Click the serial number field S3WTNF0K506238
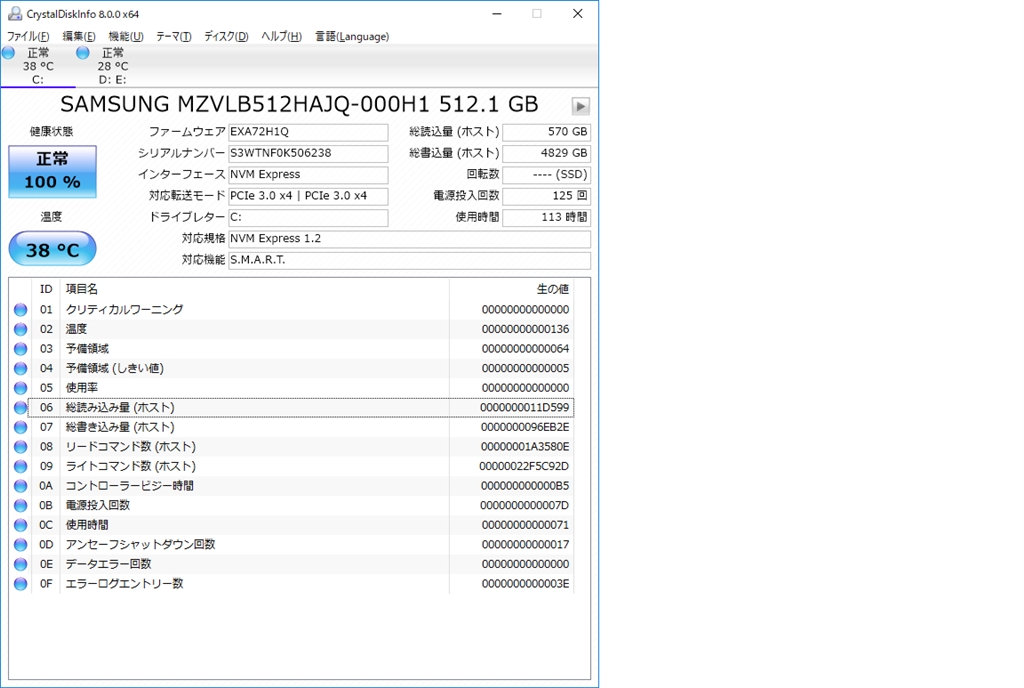Viewport: 1024px width, 688px height. [x=308, y=153]
